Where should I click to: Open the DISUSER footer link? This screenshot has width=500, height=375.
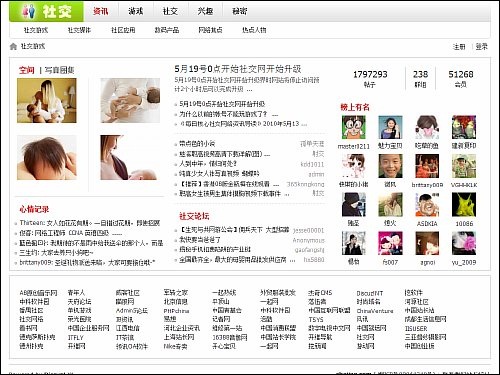(x=416, y=328)
